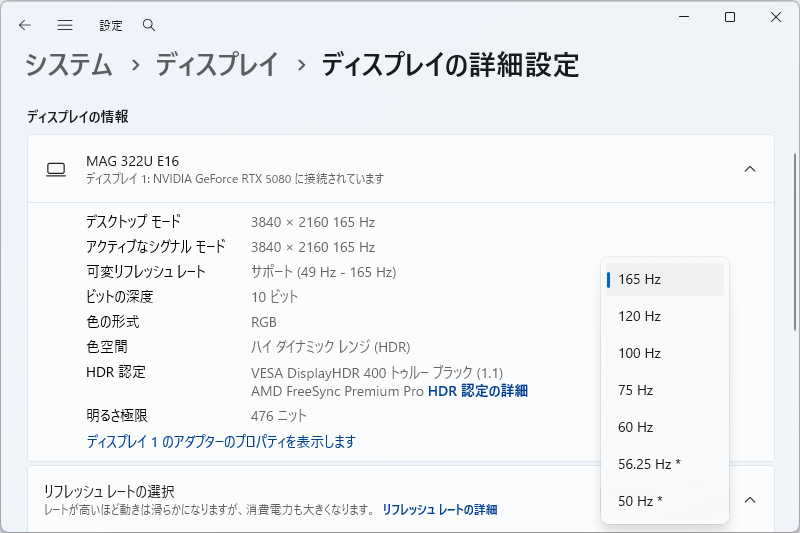Click the RGB color format value

click(x=264, y=322)
